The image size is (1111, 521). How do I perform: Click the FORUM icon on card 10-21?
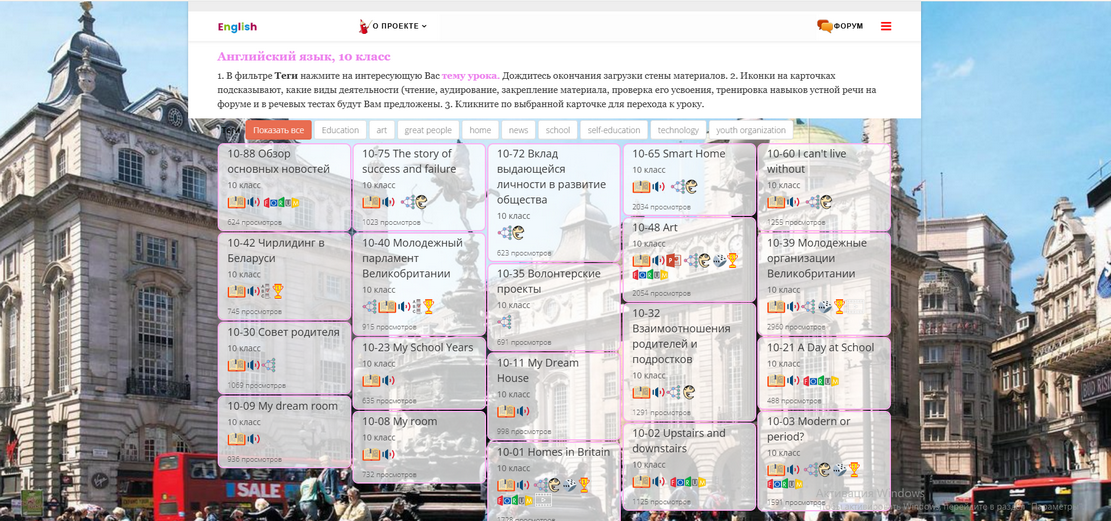click(821, 381)
